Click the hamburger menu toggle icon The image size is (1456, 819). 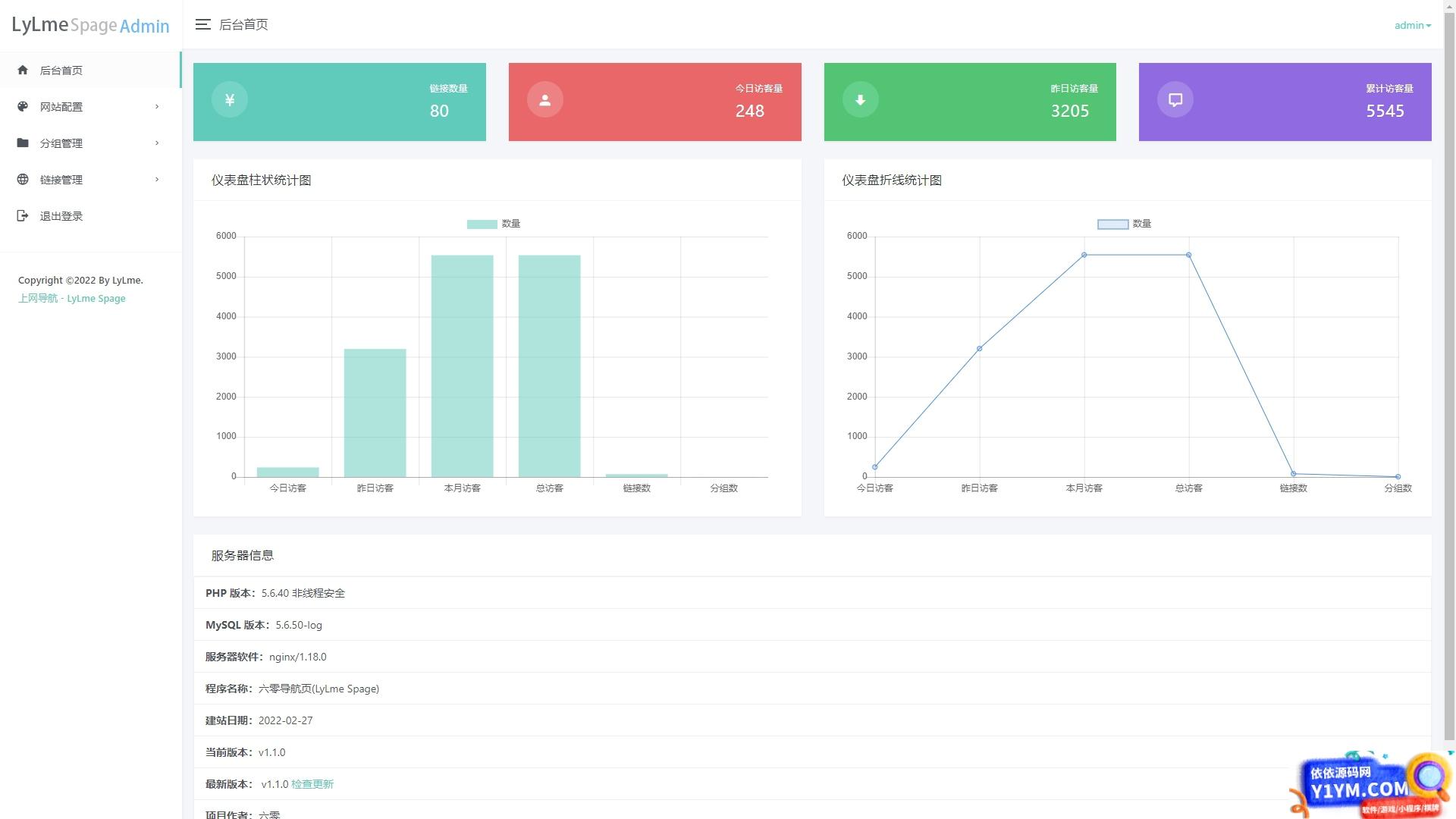tap(202, 24)
